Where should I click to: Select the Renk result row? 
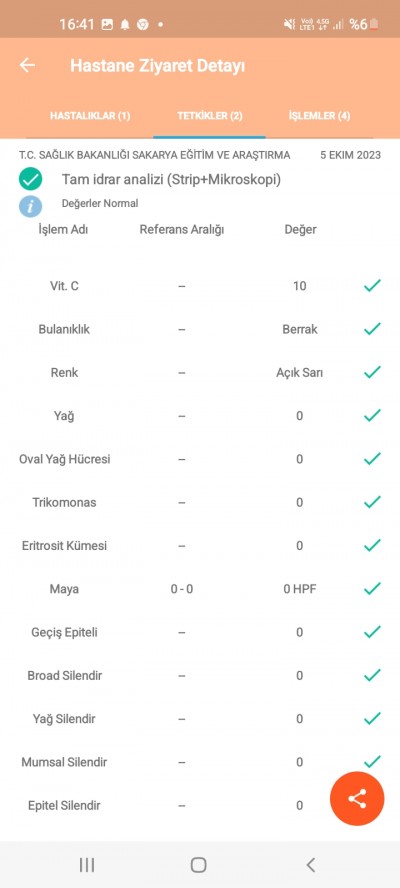200,372
